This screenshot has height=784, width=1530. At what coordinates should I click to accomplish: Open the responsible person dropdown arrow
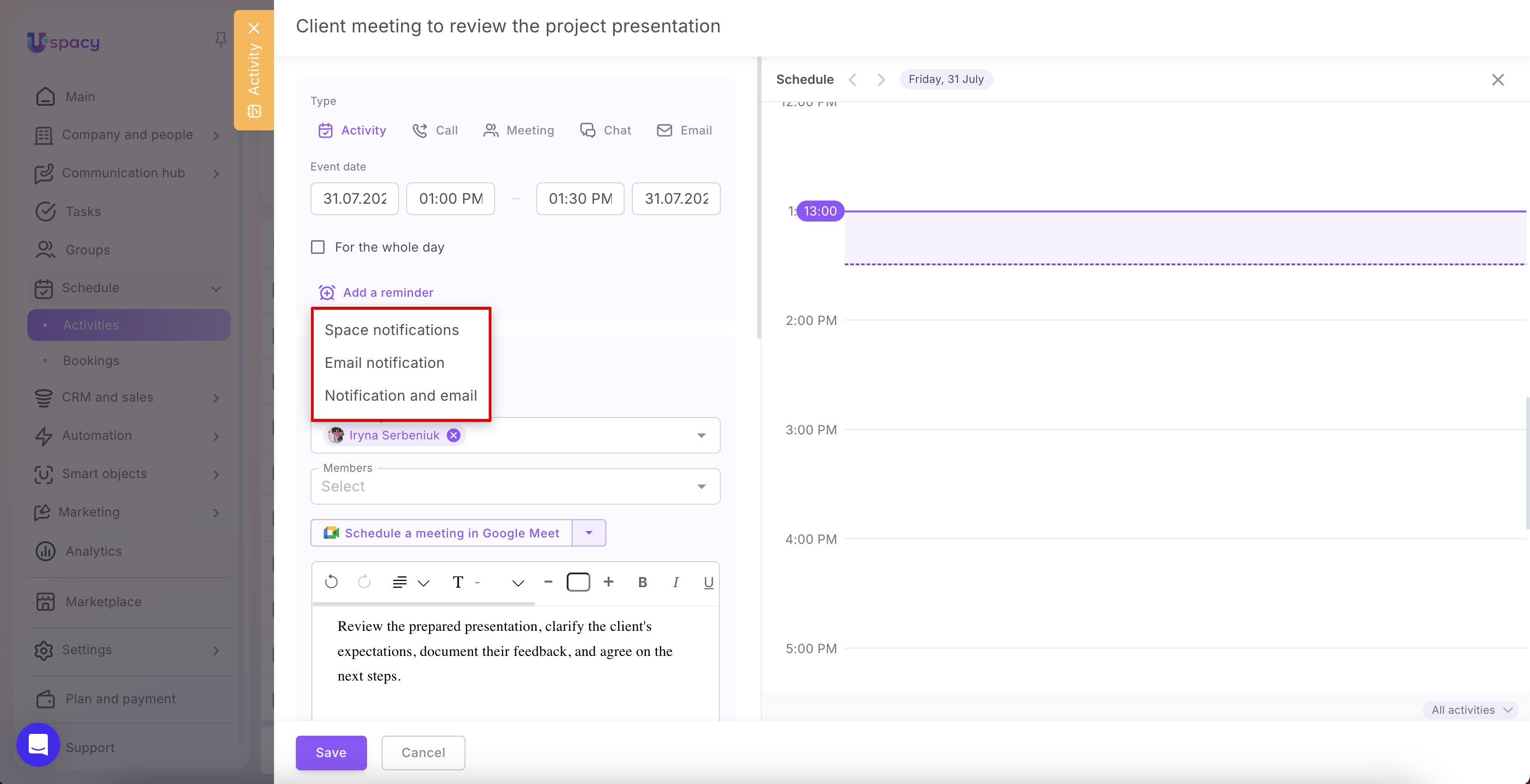pos(702,435)
